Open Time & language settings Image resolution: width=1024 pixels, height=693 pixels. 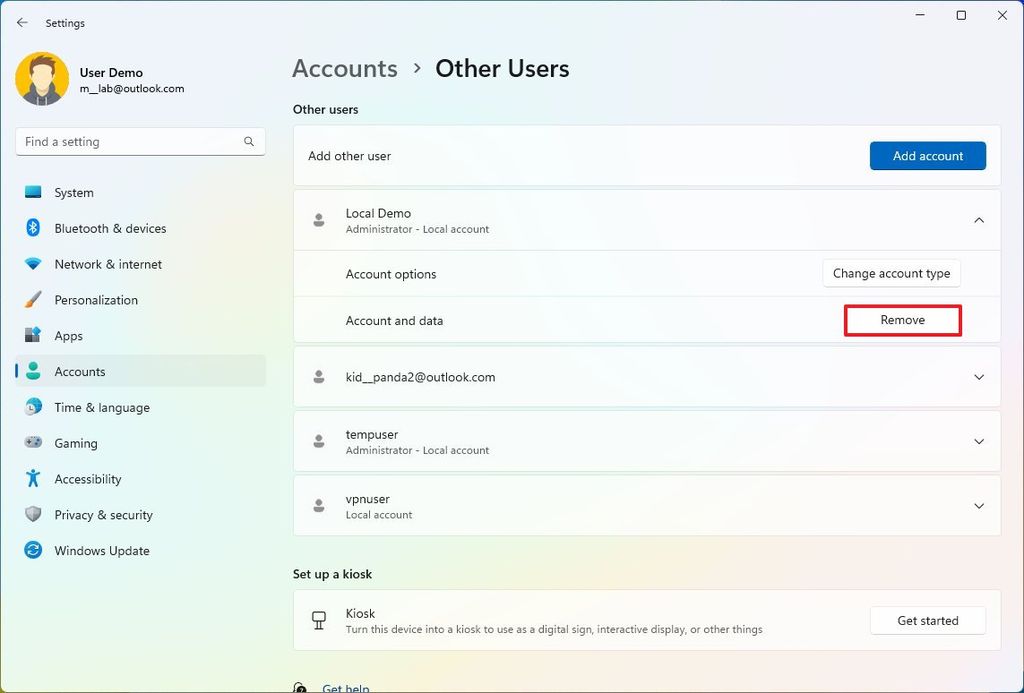(140, 408)
